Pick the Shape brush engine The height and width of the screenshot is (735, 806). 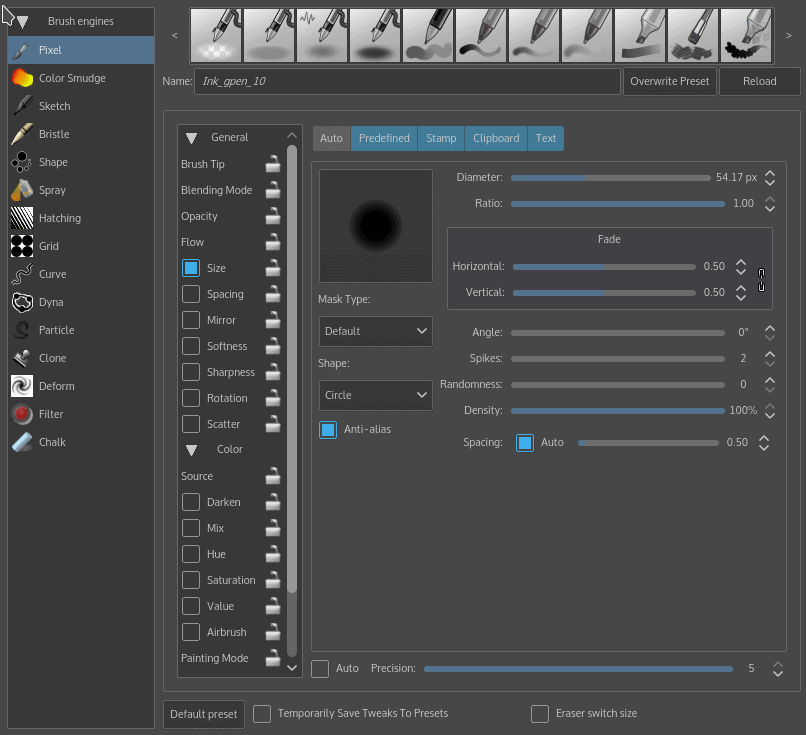click(x=81, y=162)
